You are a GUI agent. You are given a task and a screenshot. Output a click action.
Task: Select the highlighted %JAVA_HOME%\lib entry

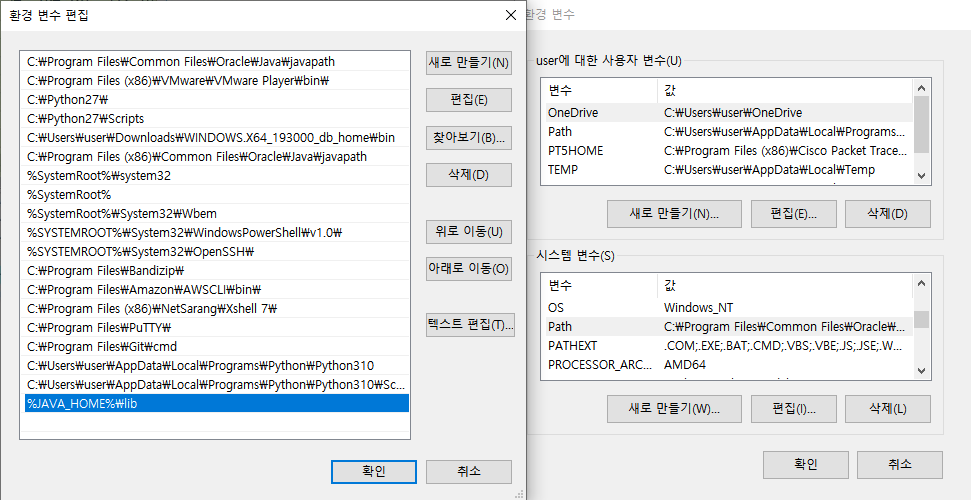click(x=217, y=403)
